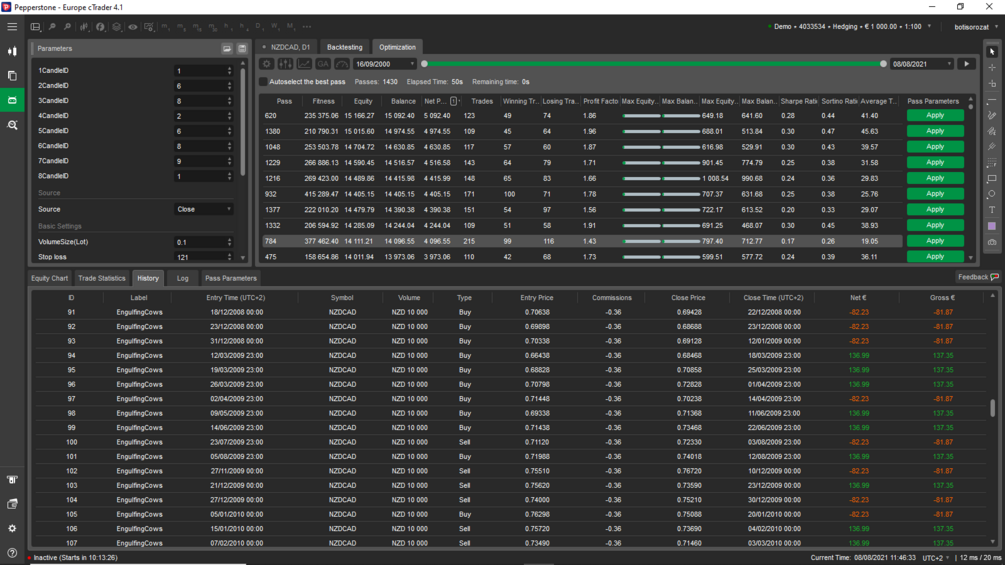The height and width of the screenshot is (565, 1005).
Task: Select the cursor pointer drawing tool
Action: tap(992, 52)
